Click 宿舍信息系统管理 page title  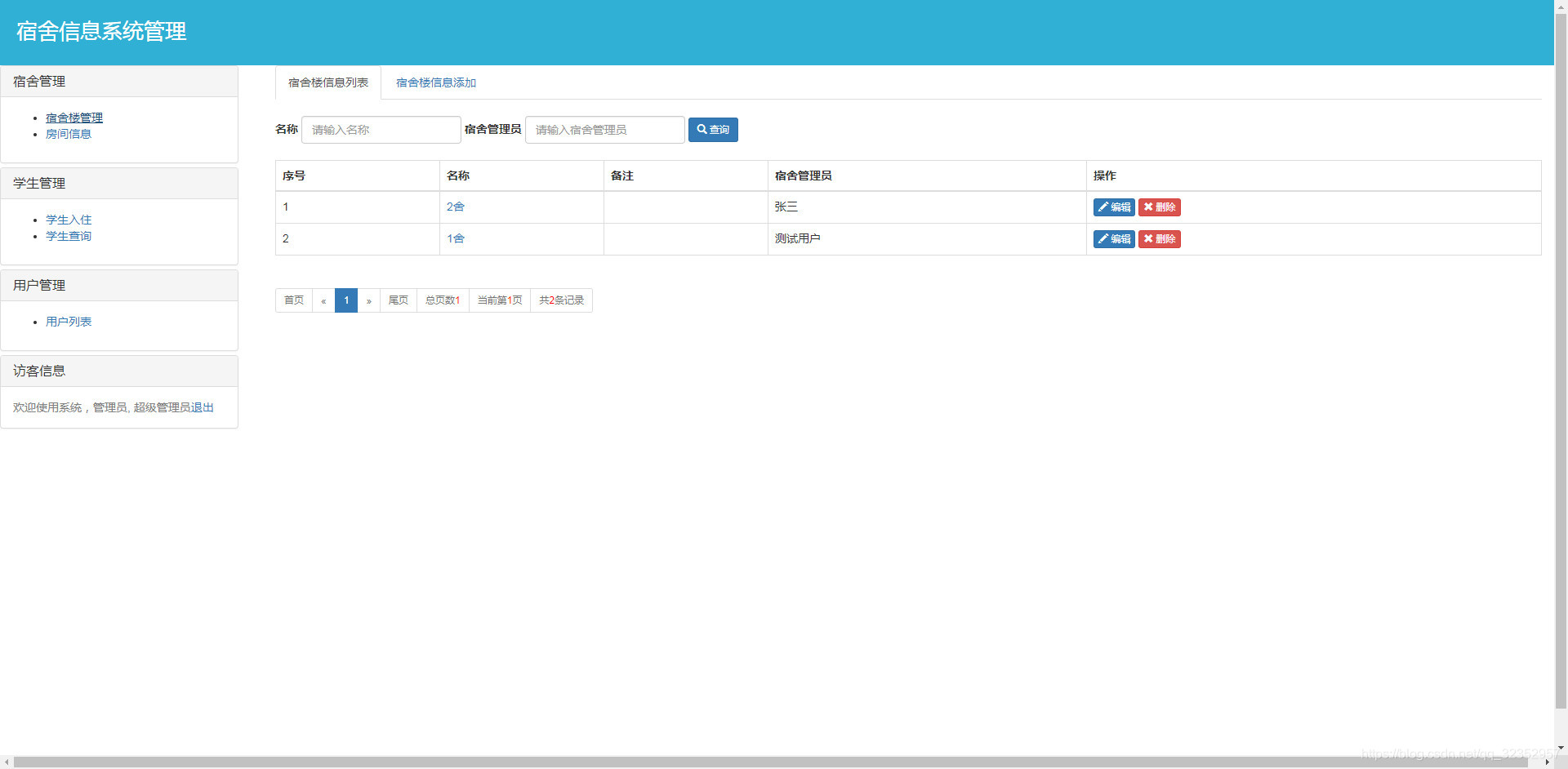point(101,31)
